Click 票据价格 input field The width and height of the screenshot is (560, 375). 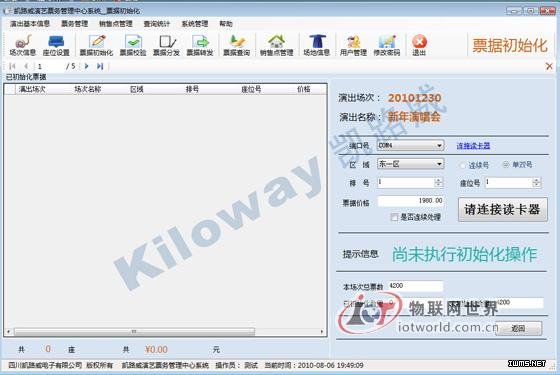[x=410, y=201]
